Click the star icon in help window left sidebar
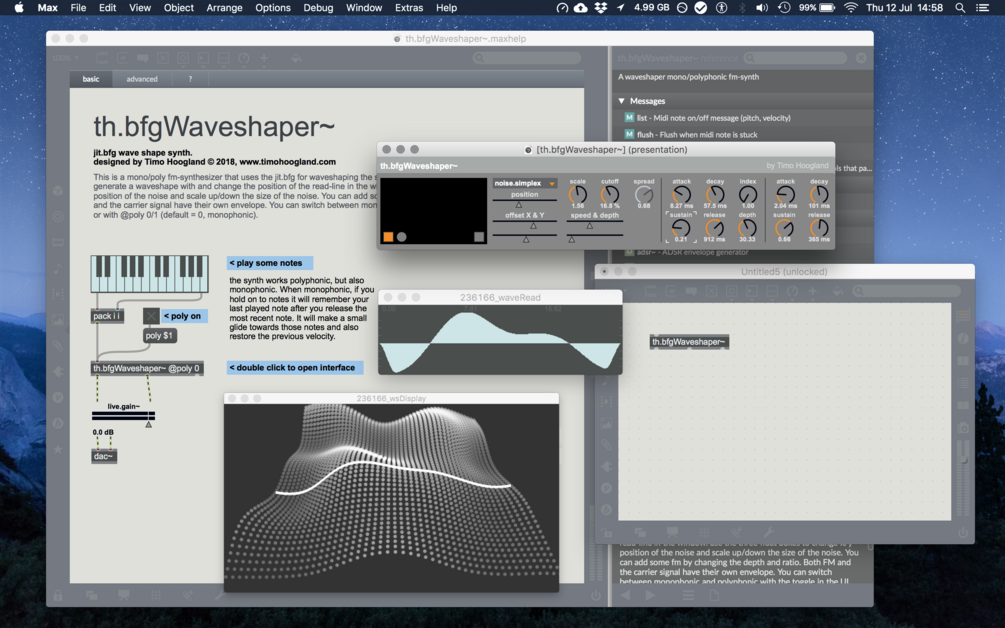This screenshot has height=628, width=1005. coord(58,449)
